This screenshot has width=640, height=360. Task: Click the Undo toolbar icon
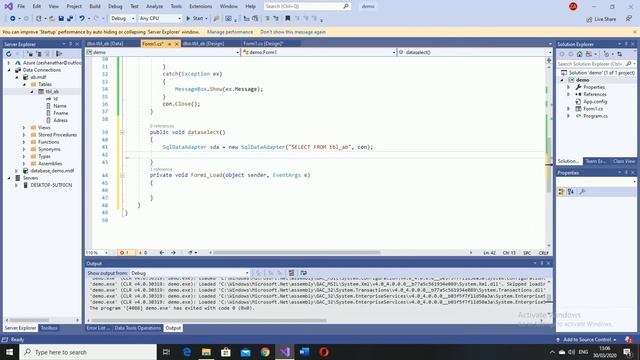tap(82, 18)
